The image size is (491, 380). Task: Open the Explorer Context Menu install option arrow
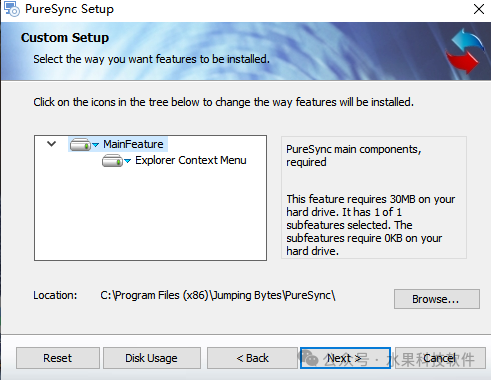(127, 161)
